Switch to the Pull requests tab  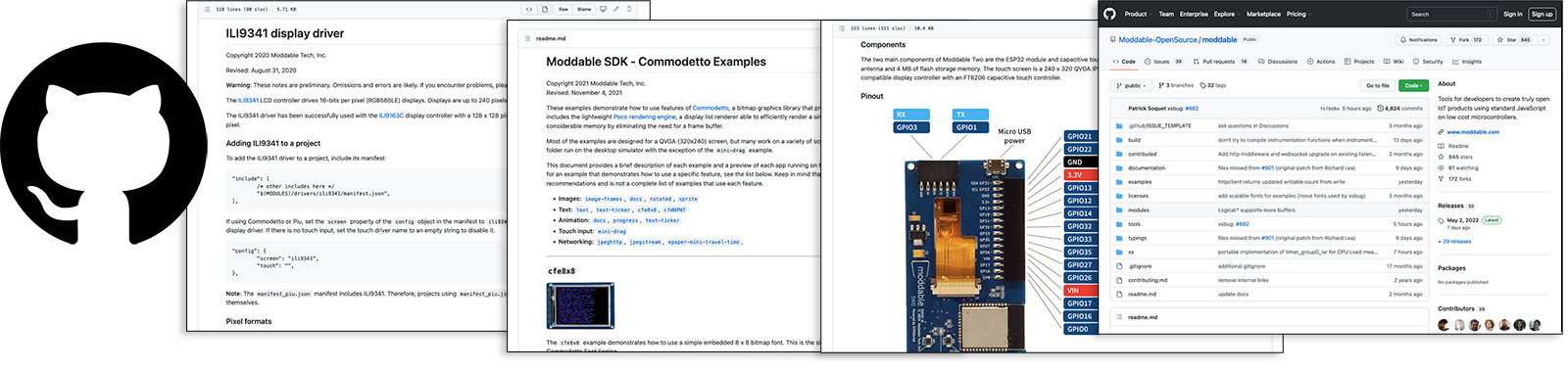click(1220, 62)
